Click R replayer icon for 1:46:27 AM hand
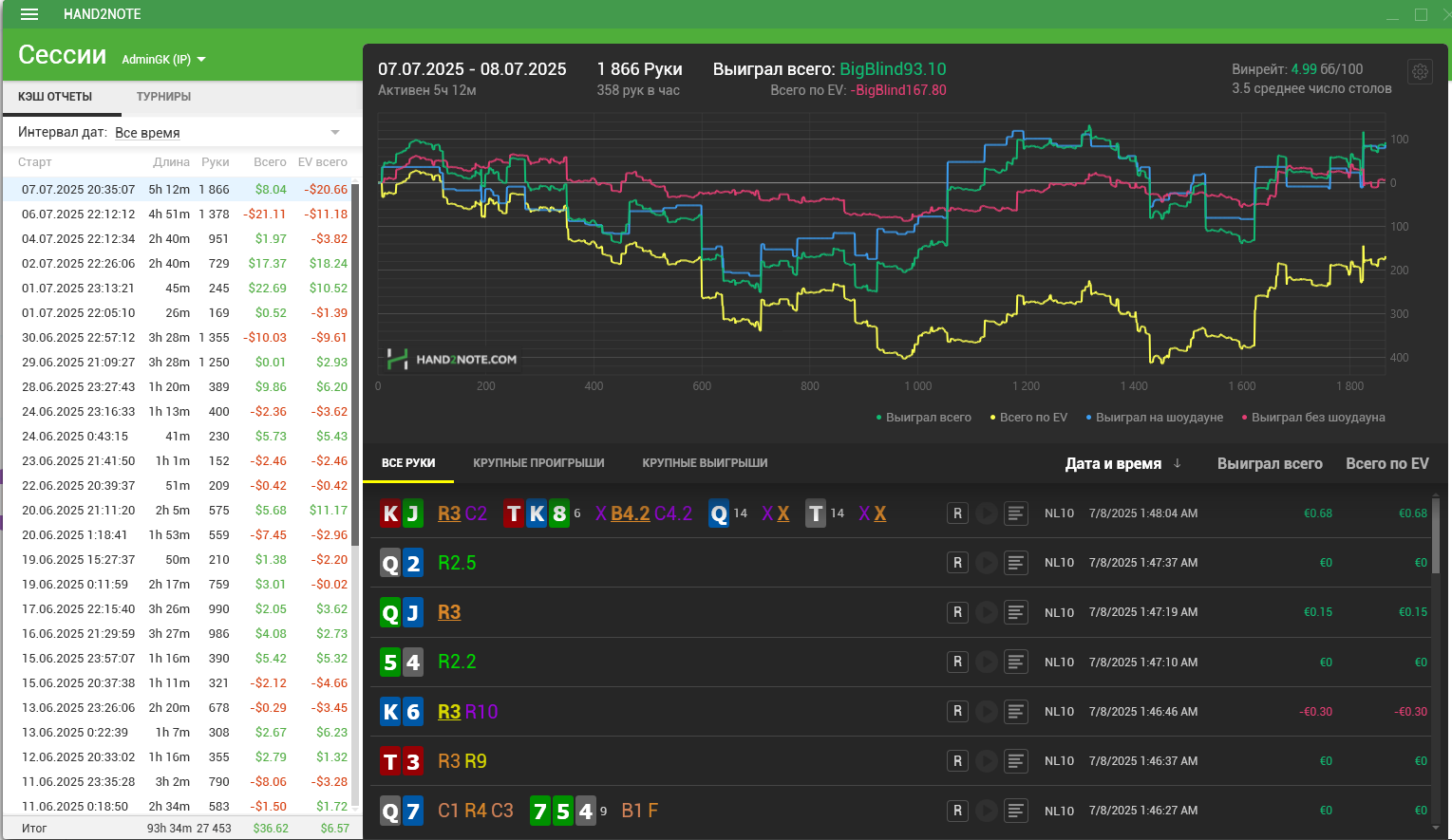This screenshot has width=1452, height=840. pos(957,811)
